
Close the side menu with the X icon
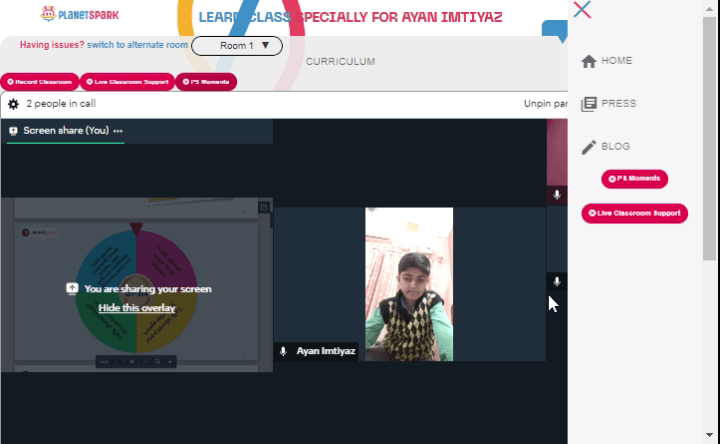[582, 9]
